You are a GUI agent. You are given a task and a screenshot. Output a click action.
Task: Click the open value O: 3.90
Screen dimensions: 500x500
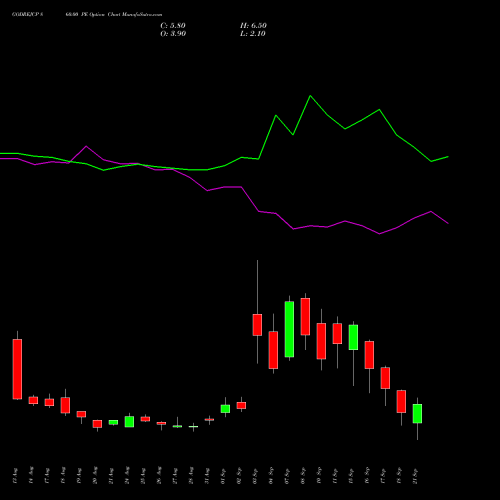pyautogui.click(x=173, y=34)
